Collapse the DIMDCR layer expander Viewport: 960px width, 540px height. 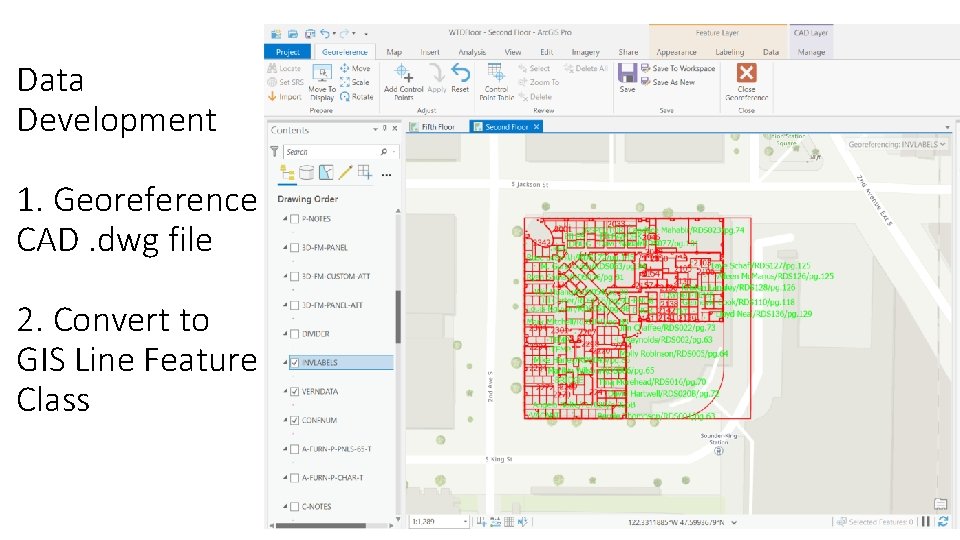coord(285,334)
